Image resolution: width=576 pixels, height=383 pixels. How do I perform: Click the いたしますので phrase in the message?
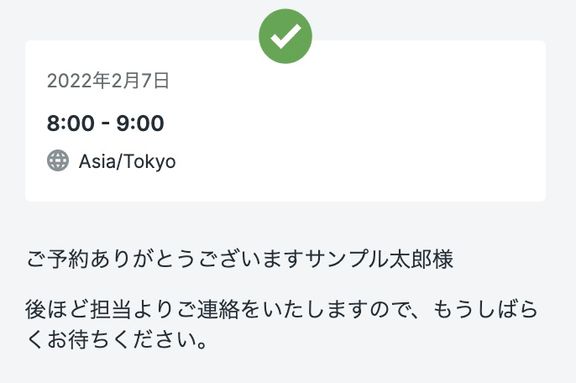tap(334, 309)
